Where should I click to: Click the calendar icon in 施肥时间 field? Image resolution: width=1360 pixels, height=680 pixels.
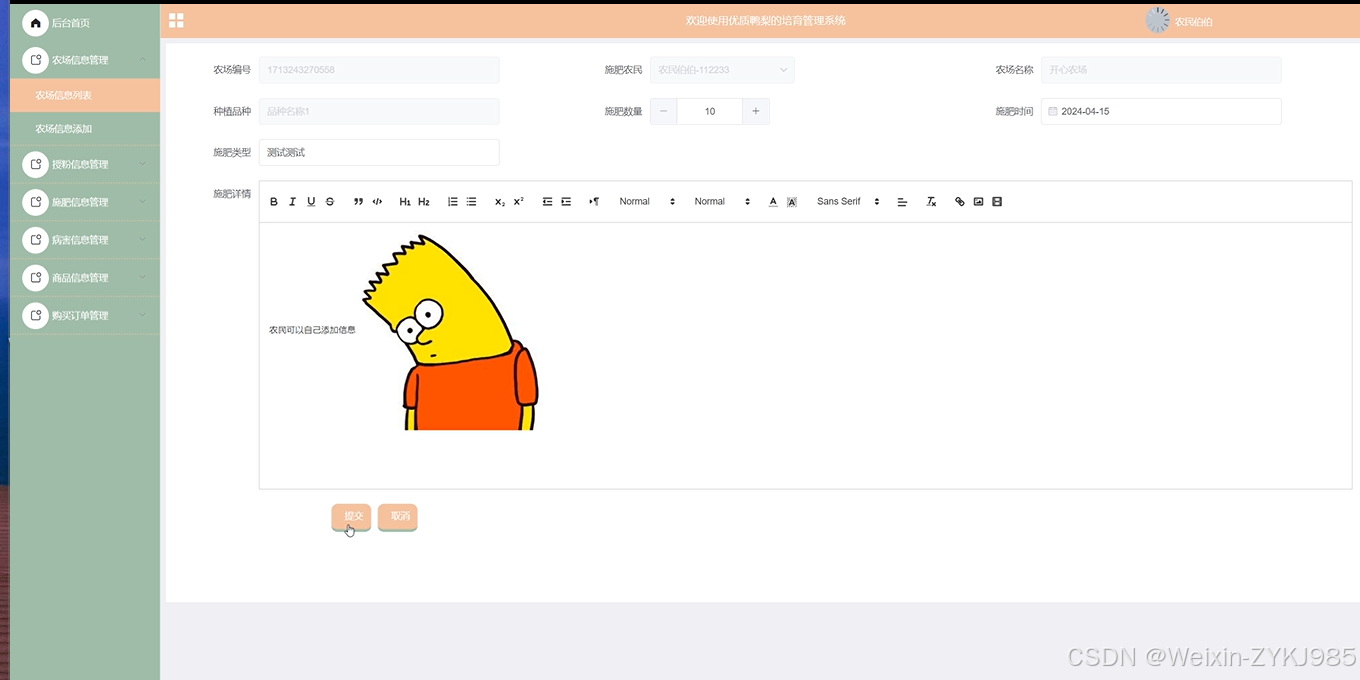tap(1052, 112)
